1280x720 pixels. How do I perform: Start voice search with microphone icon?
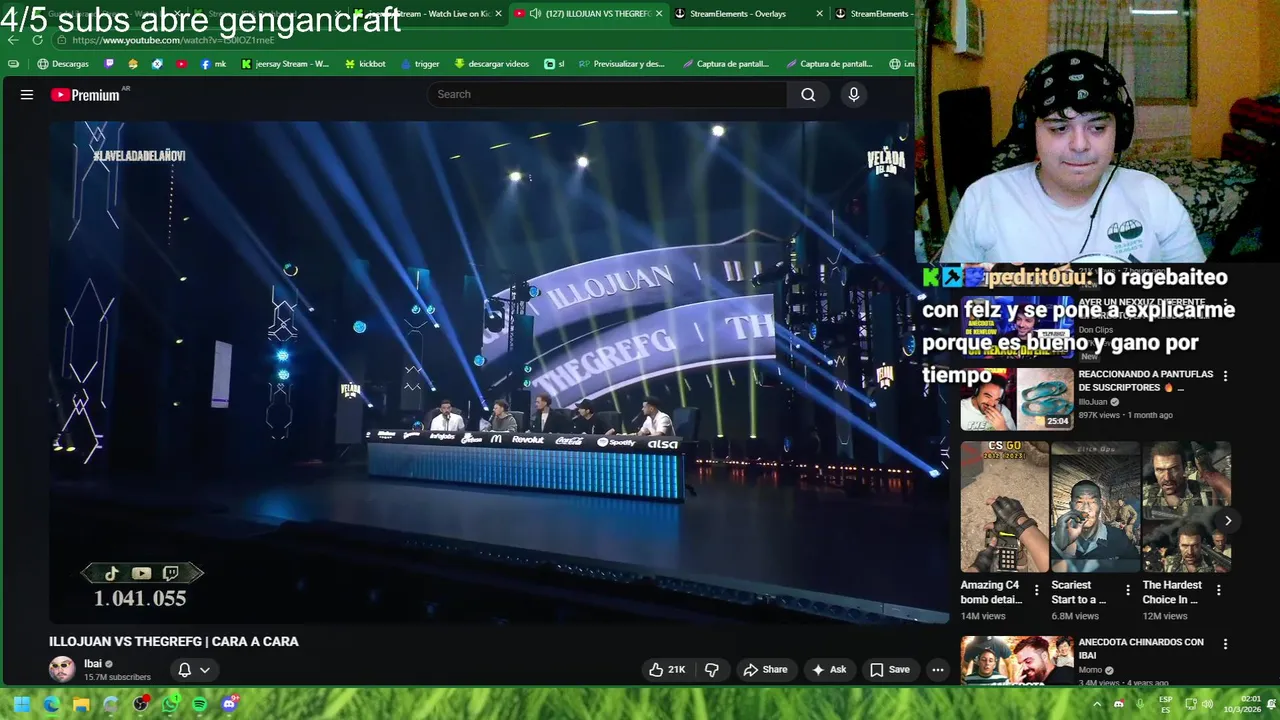(853, 94)
